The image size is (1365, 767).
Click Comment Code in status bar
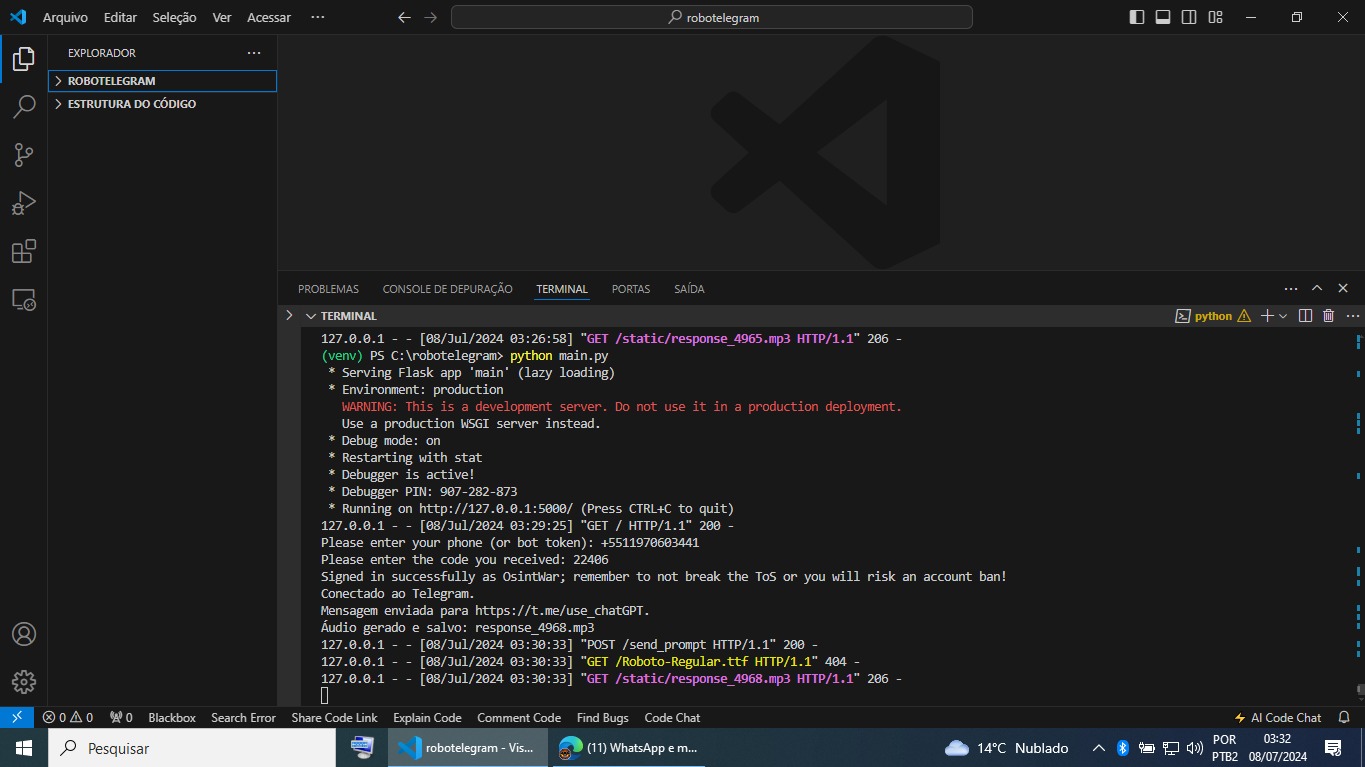519,717
